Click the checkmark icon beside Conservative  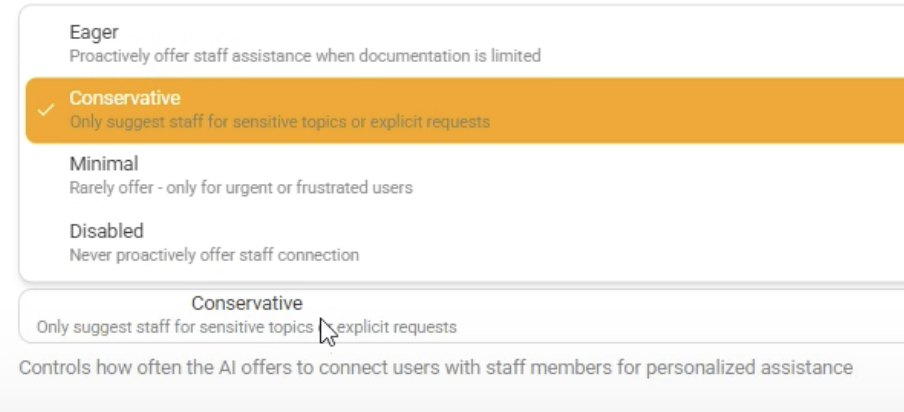point(44,110)
